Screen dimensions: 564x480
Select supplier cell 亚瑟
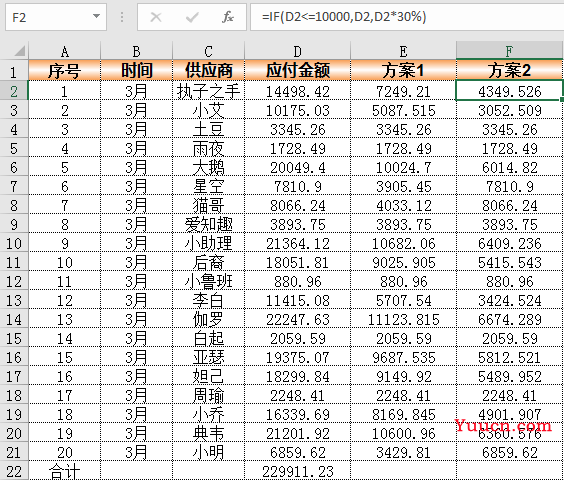click(209, 357)
